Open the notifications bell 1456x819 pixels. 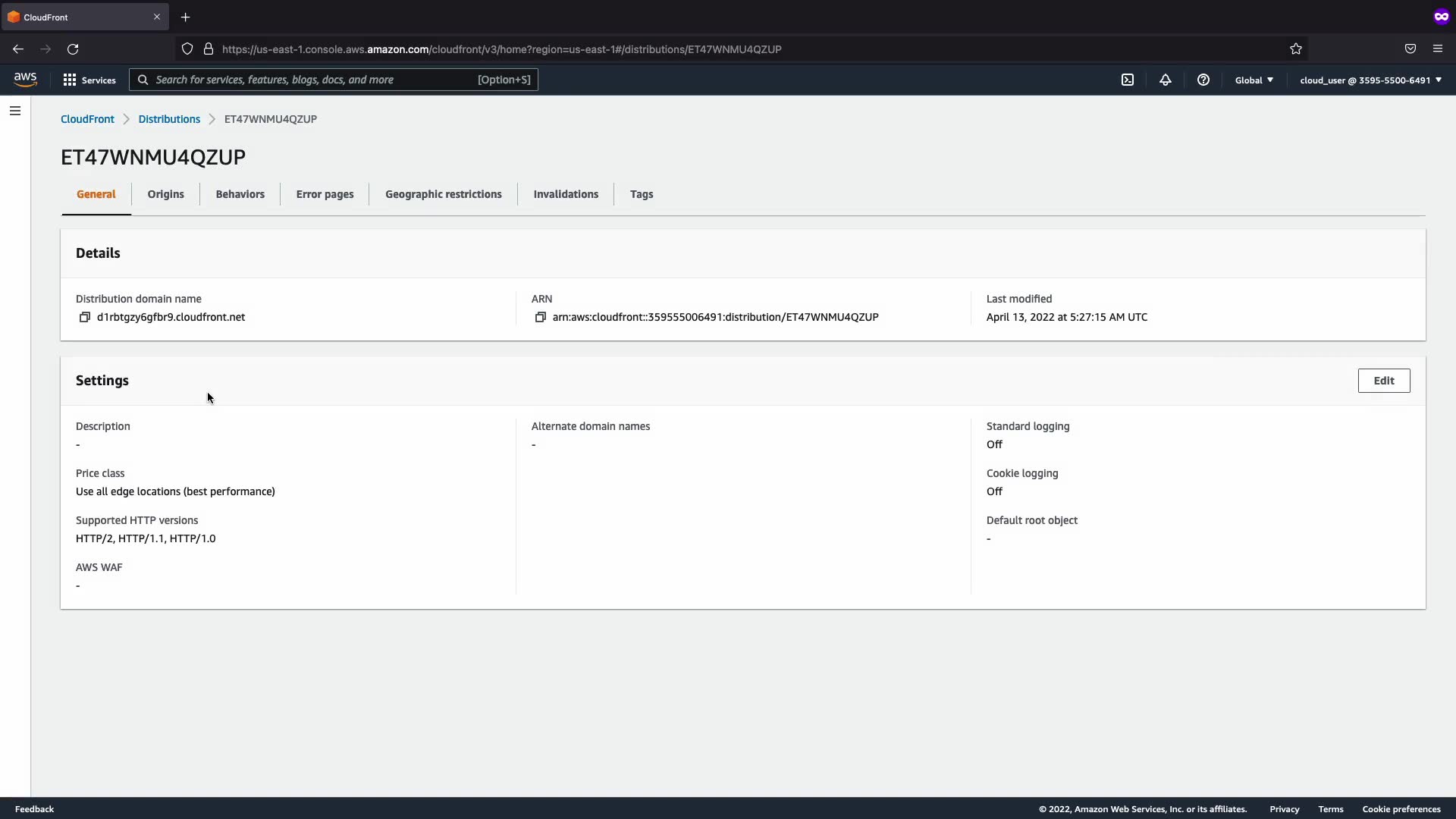1166,80
